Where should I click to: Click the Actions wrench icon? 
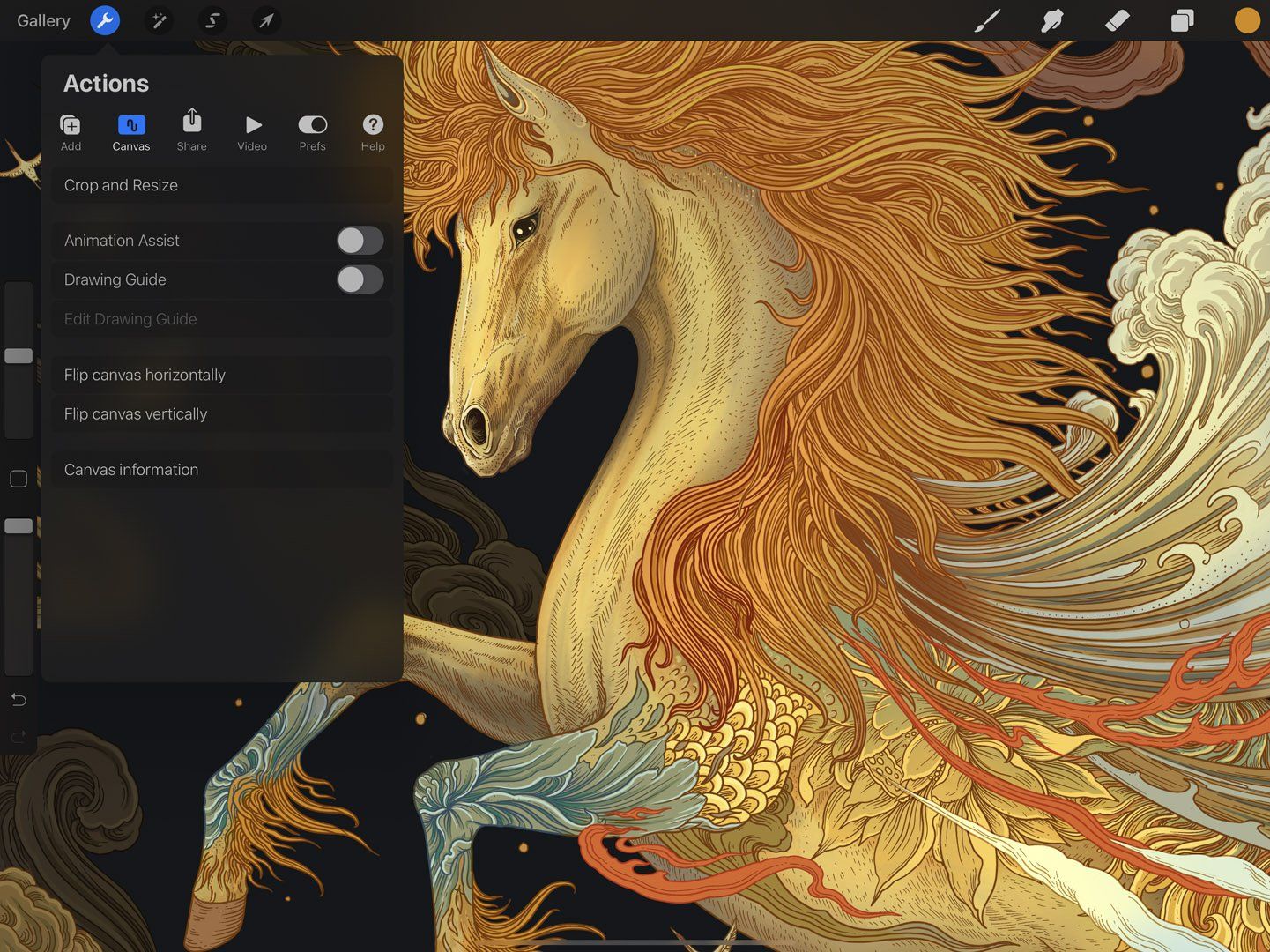[105, 20]
